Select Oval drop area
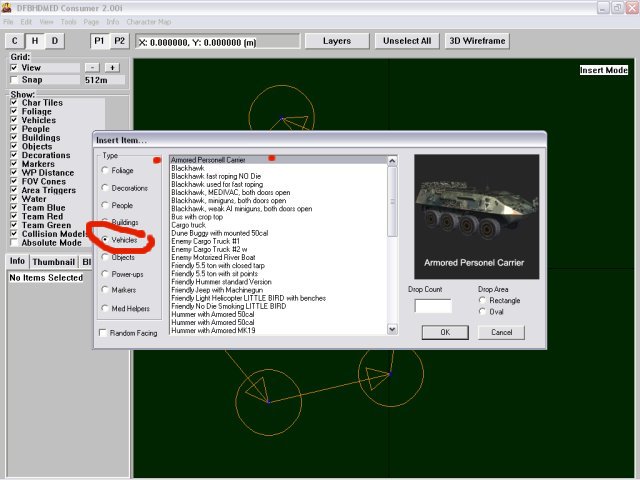The width and height of the screenshot is (640, 480). click(485, 311)
